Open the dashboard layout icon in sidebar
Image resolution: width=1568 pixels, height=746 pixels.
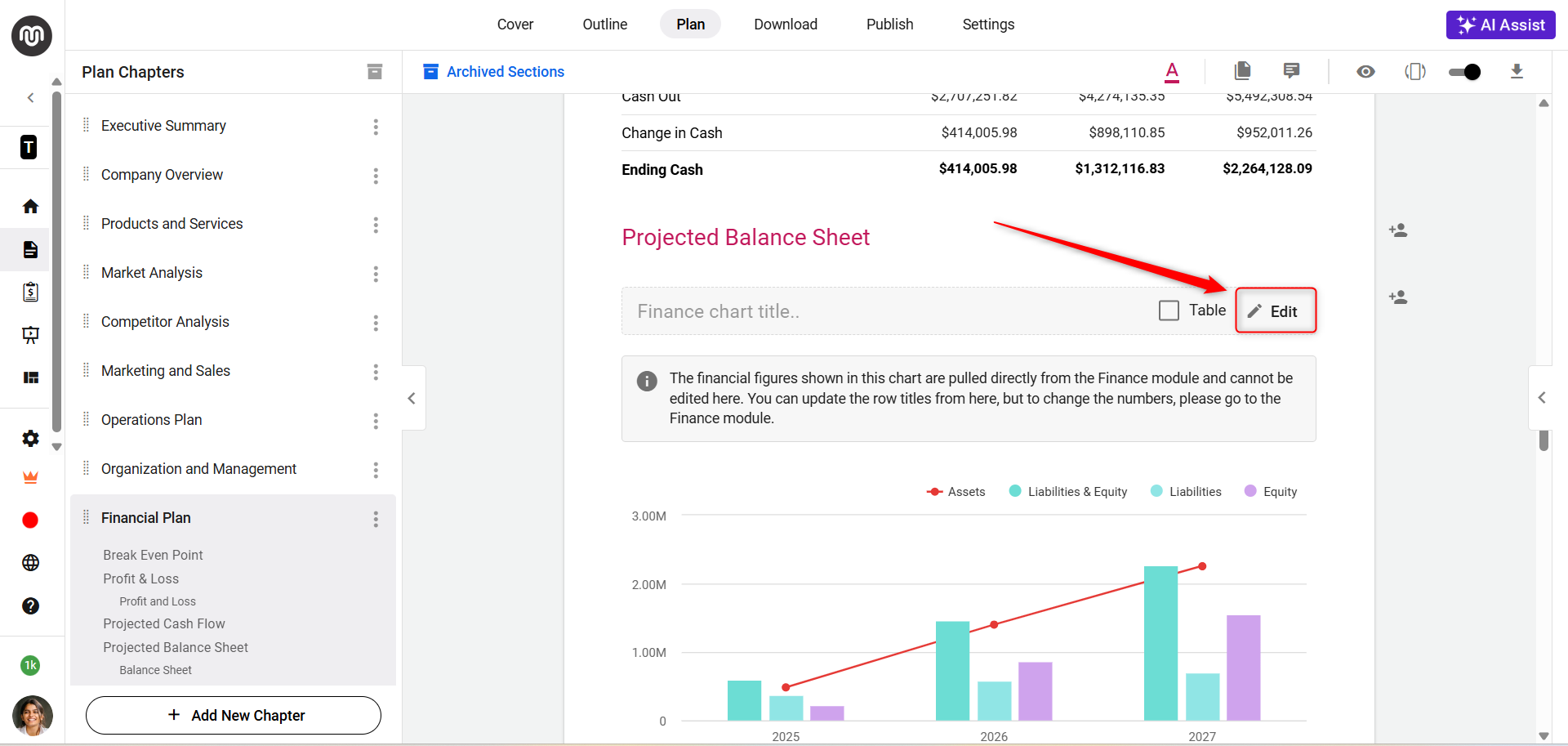[x=30, y=377]
